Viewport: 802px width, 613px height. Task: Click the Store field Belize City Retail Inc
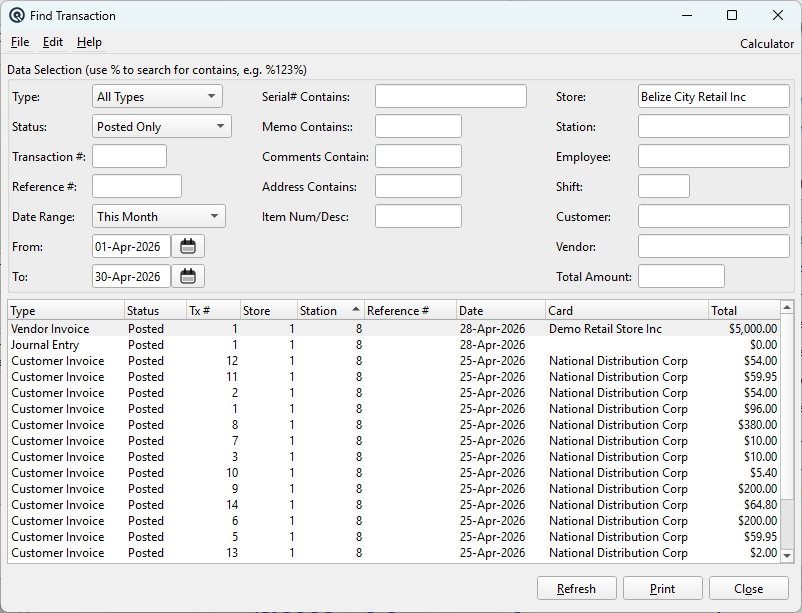pyautogui.click(x=714, y=97)
